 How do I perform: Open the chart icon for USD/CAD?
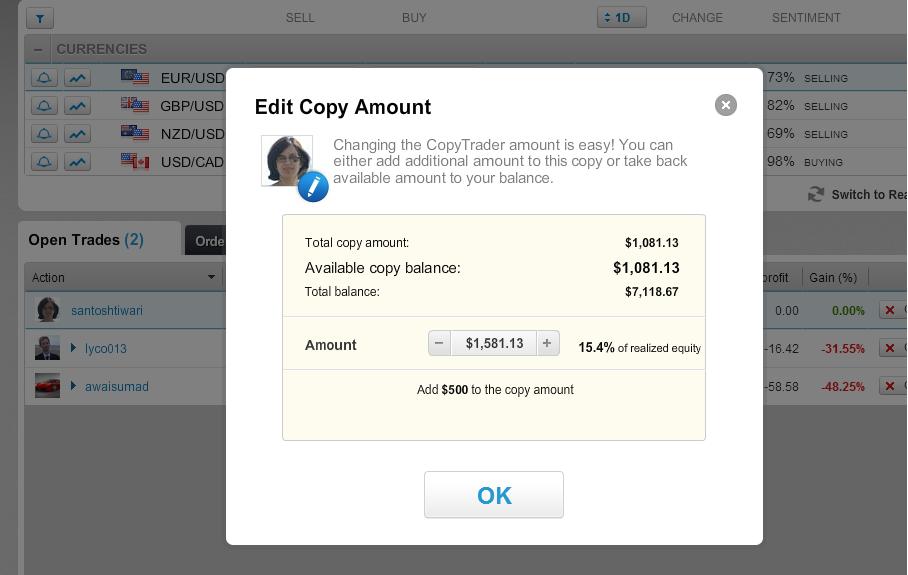[x=77, y=162]
